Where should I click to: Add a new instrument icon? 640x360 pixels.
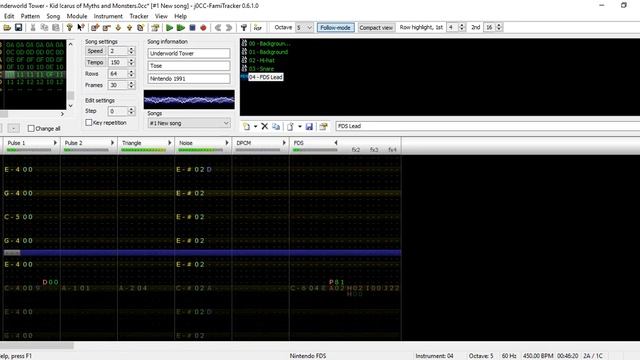tap(246, 127)
